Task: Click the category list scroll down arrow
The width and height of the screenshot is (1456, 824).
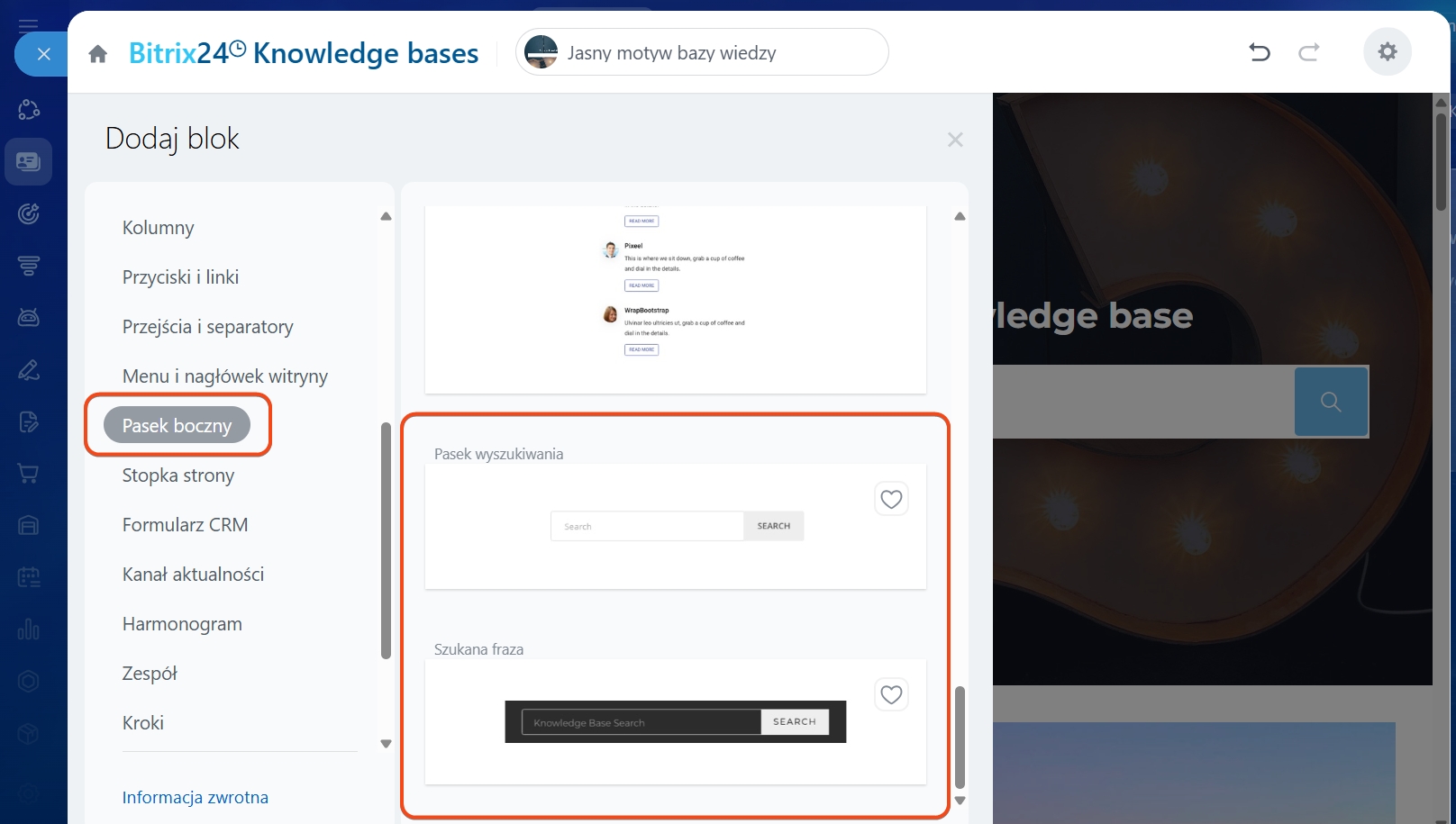Action: [386, 744]
